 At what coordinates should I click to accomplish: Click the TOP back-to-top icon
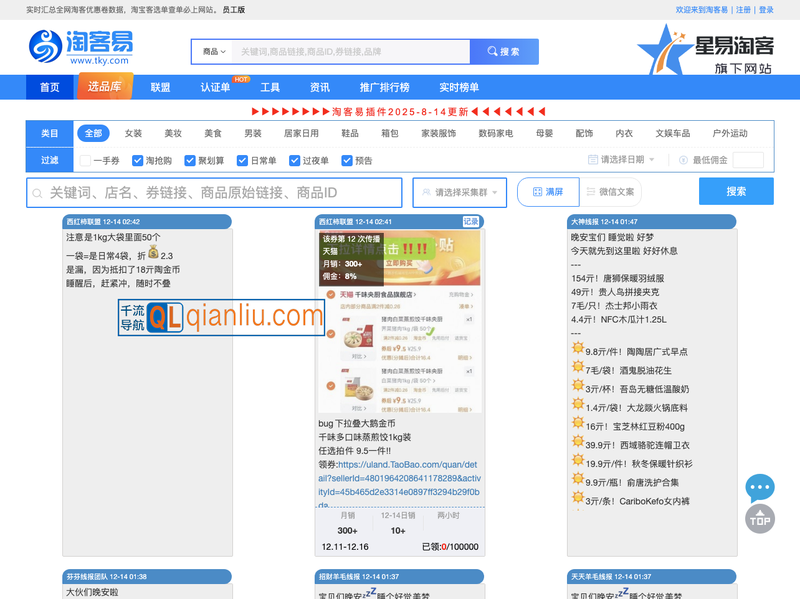760,520
